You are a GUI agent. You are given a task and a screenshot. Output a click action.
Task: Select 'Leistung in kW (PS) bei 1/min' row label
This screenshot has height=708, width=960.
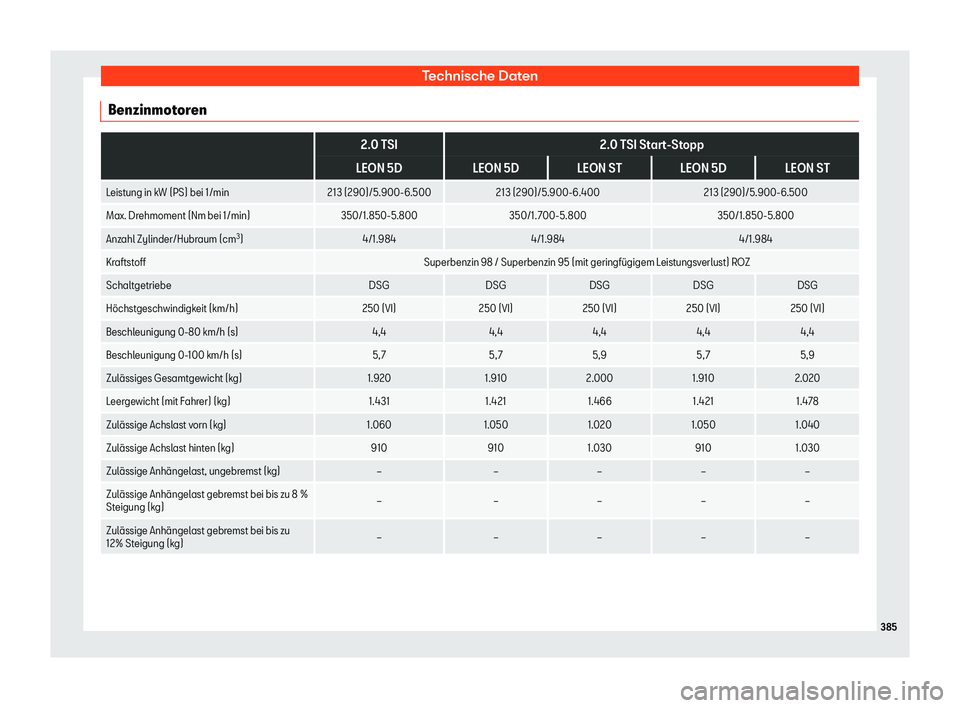click(x=167, y=192)
